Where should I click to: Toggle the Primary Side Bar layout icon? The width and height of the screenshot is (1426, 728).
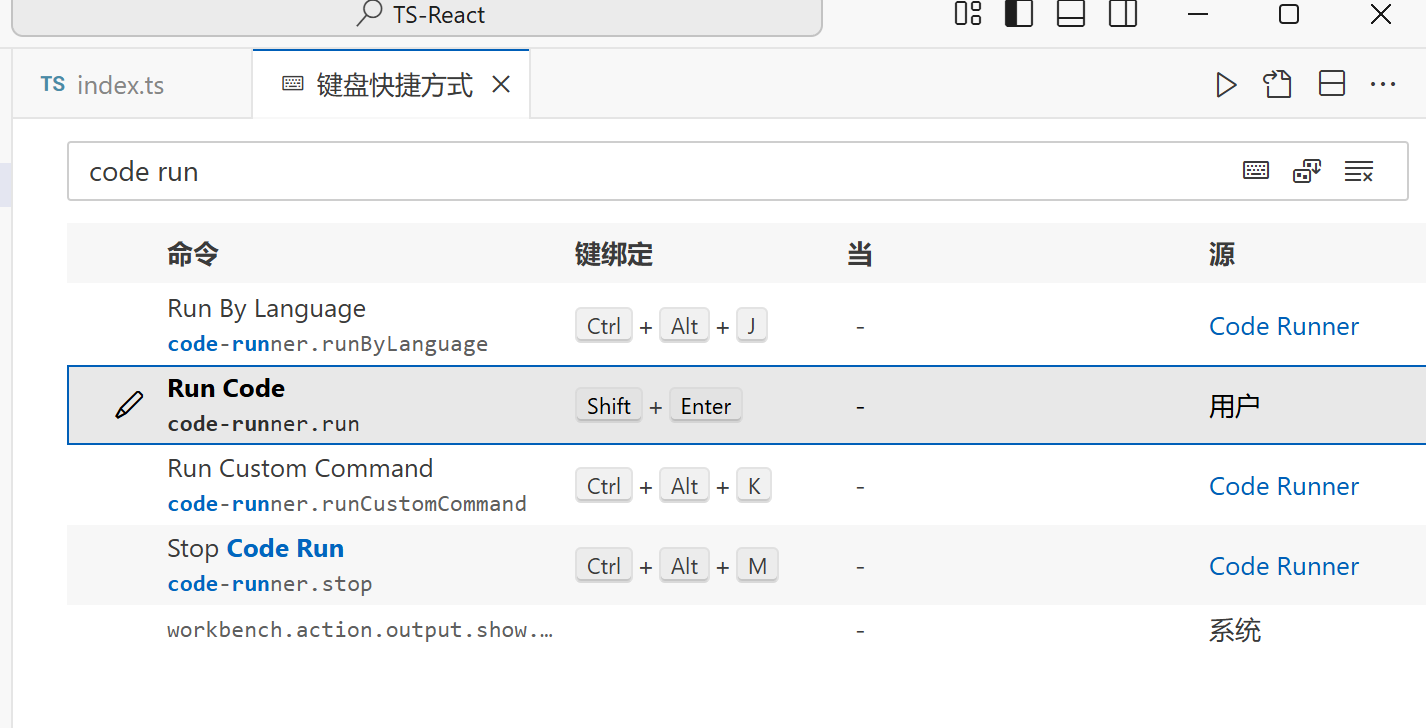pos(1019,14)
